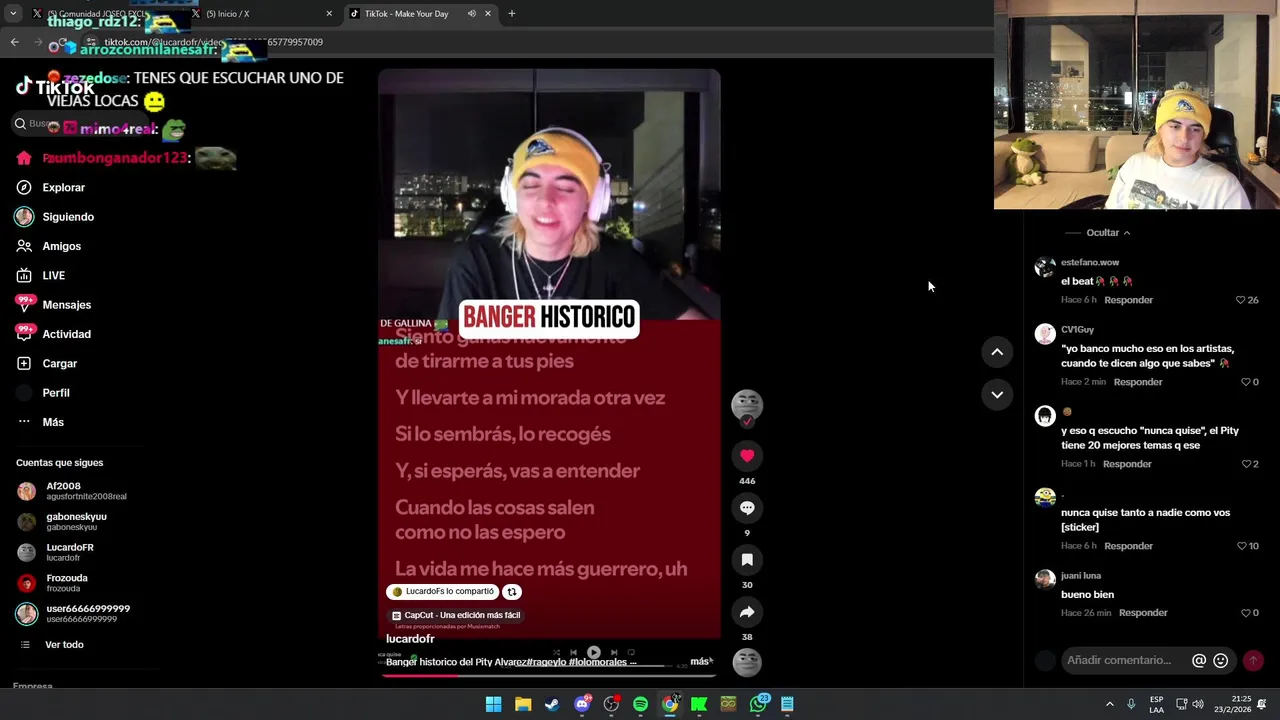Go to the next video using the down chevron
1280x720 pixels.
[x=997, y=395]
